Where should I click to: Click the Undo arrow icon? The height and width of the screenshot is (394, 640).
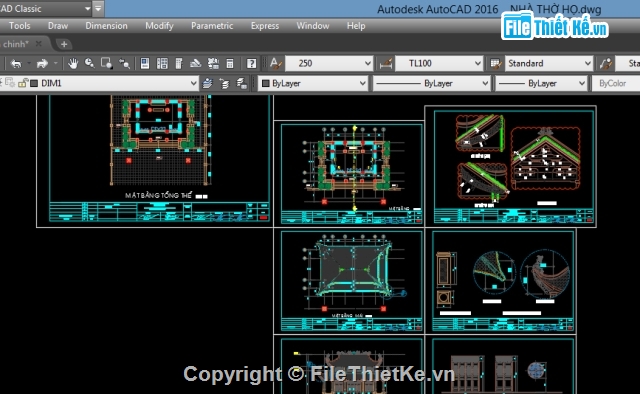[16, 64]
